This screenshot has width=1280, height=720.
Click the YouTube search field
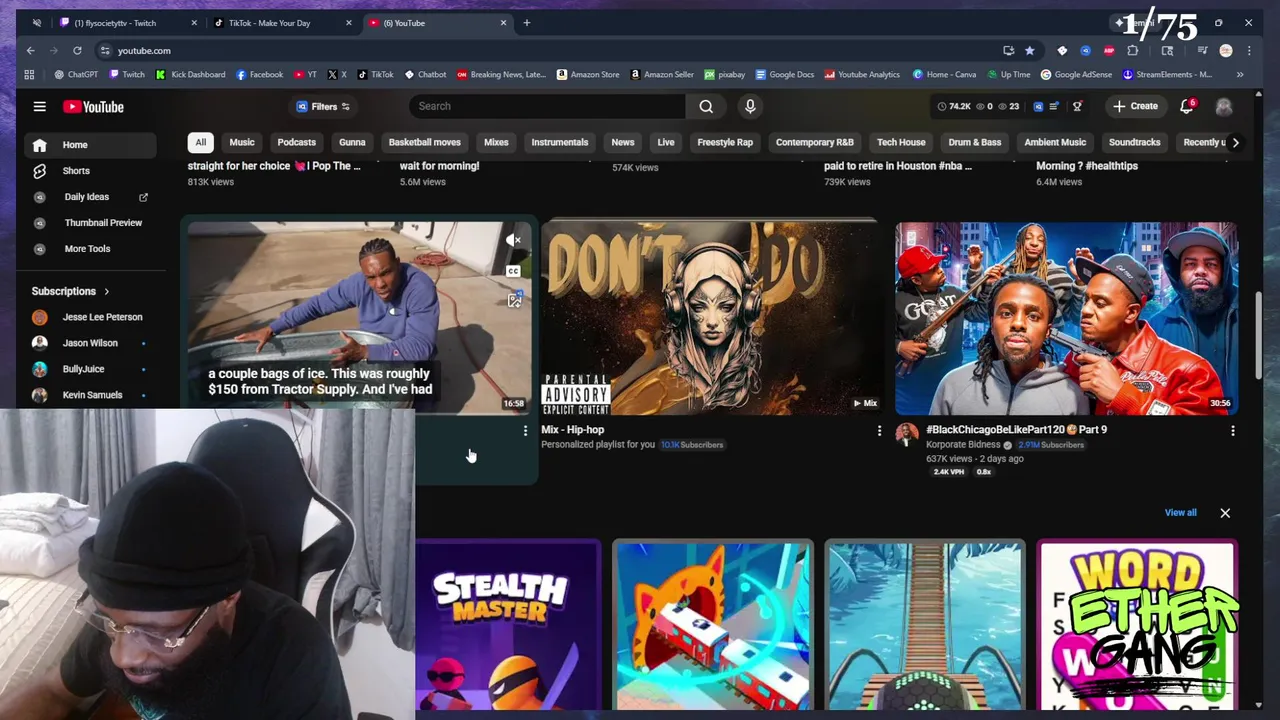point(547,106)
